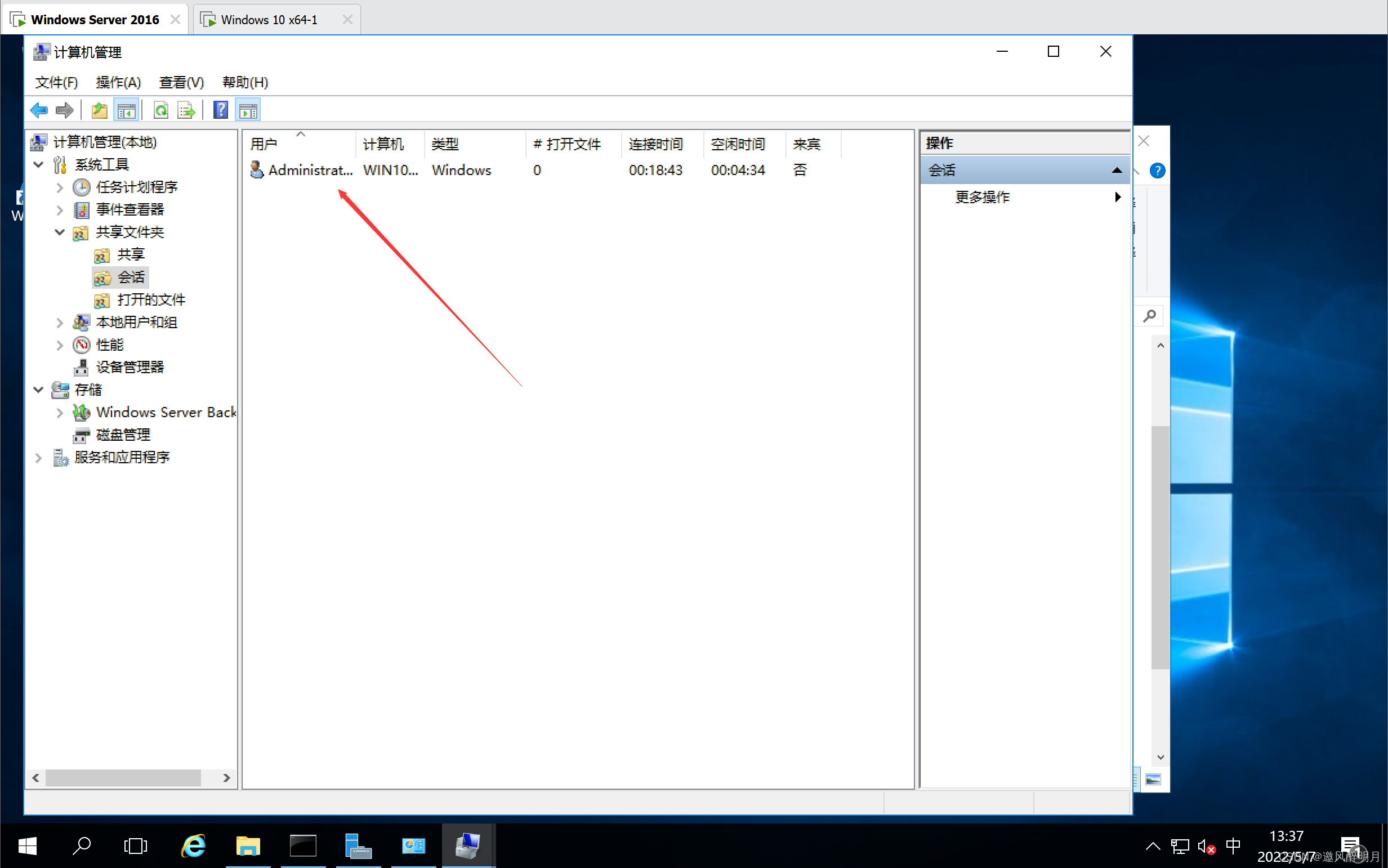Select 事件查看器 tree node
The image size is (1388, 868).
click(x=130, y=209)
